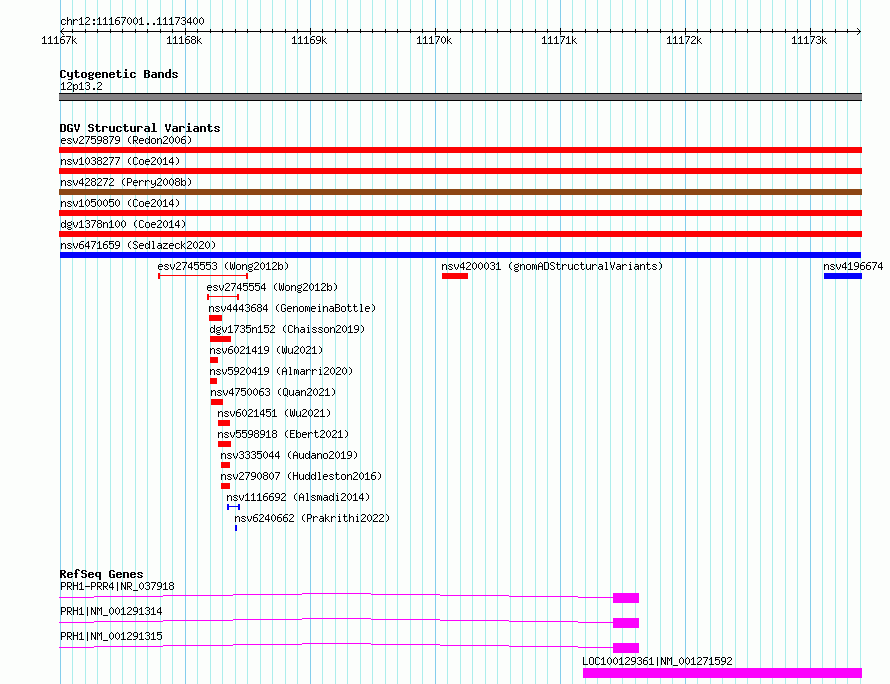Click the nsv4200031 (gnomADStructuralVariants) label
The width and height of the screenshot is (890, 684).
click(552, 266)
